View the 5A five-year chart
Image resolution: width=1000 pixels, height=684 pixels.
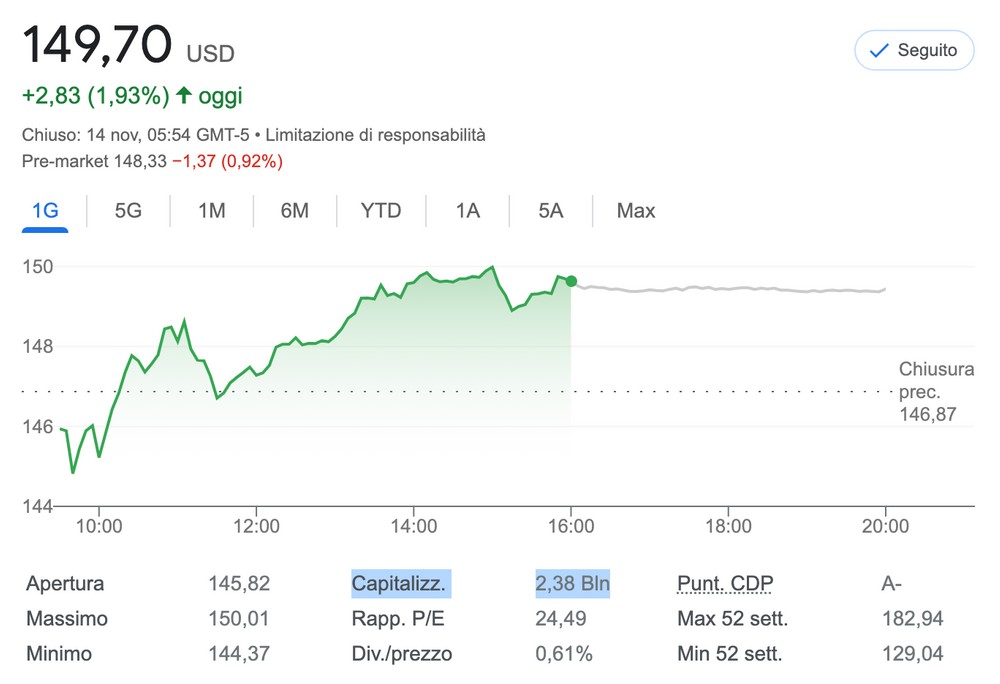[550, 210]
